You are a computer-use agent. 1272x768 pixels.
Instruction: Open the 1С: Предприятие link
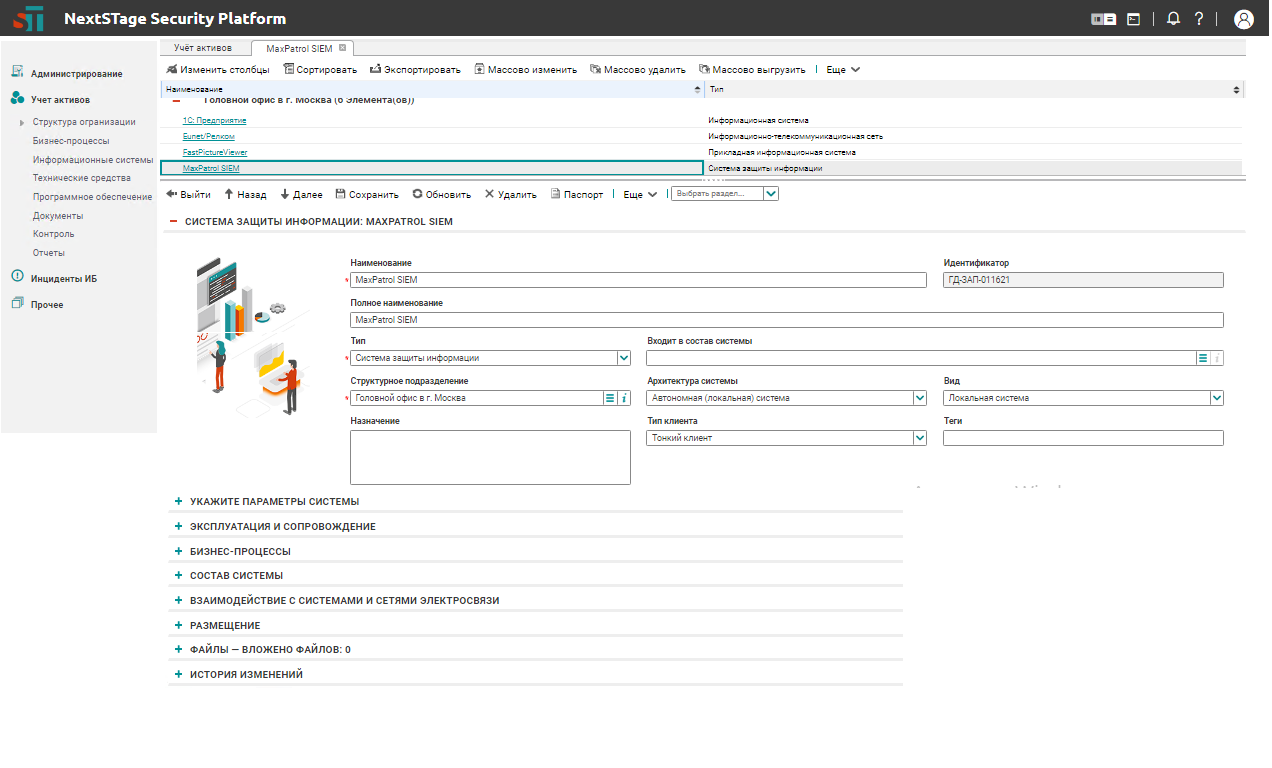click(x=214, y=120)
